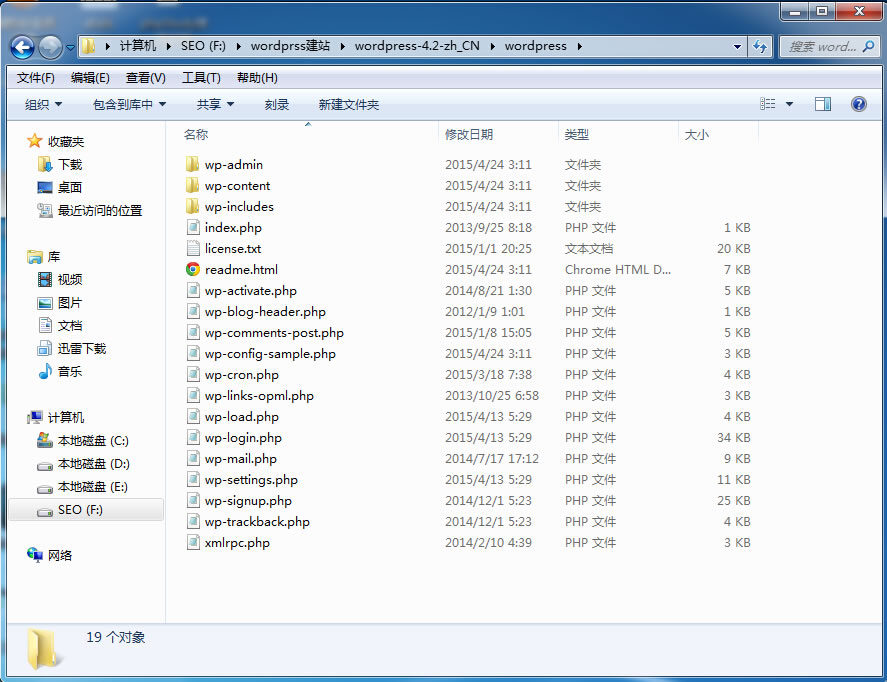This screenshot has height=682, width=887.
Task: Select the wp-login.php file icon
Action: [193, 438]
